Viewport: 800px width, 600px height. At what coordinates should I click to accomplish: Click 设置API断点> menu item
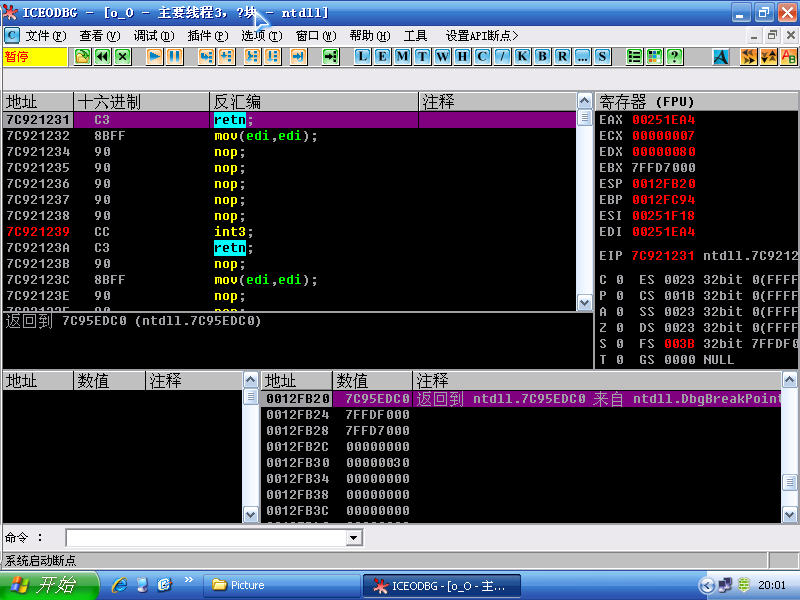click(482, 36)
